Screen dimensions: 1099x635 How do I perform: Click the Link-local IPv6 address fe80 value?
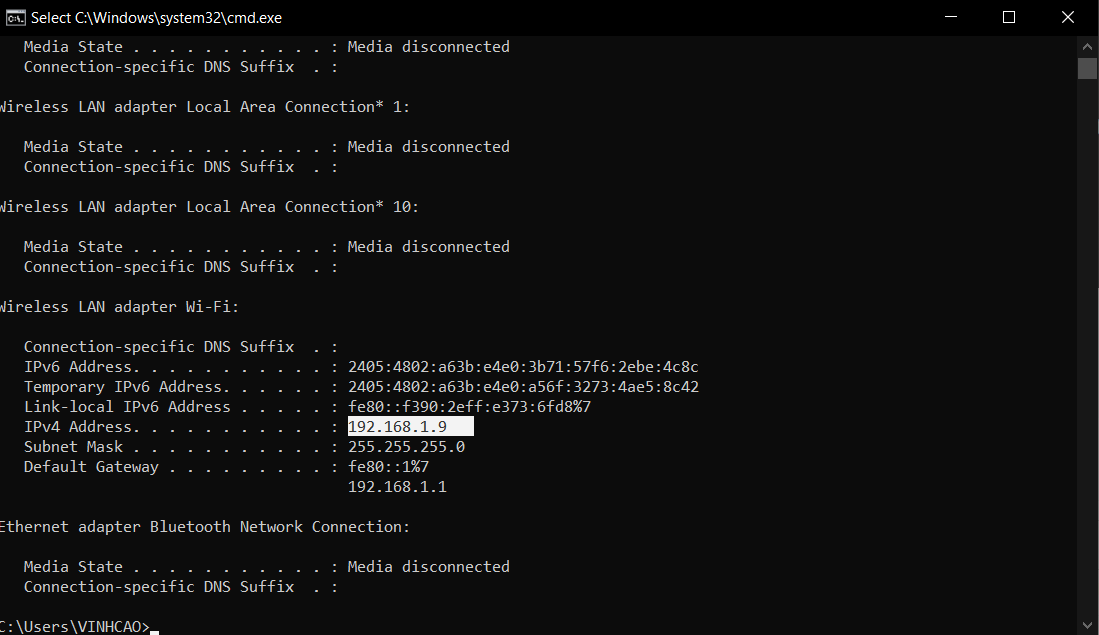469,407
